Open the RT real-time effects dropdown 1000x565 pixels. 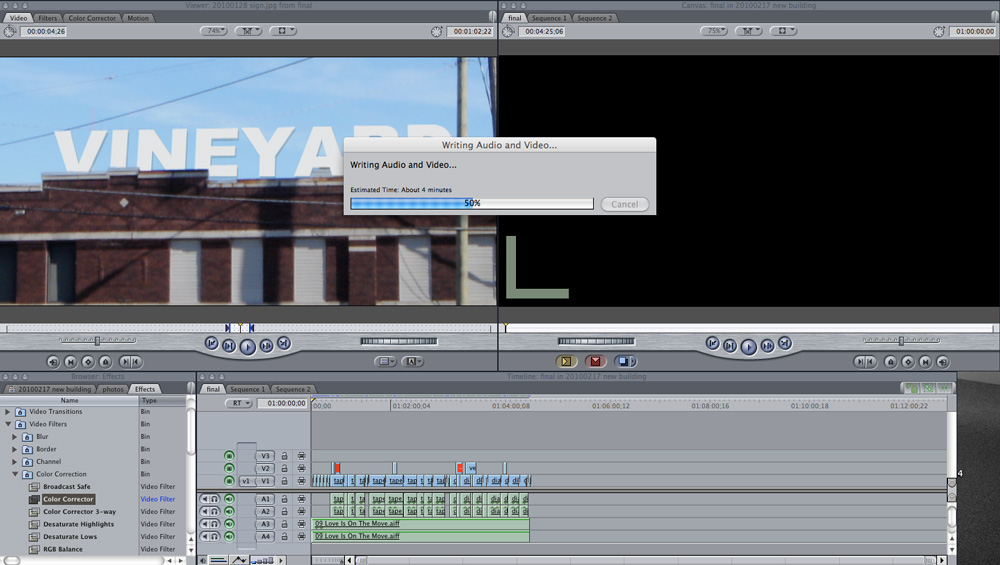point(239,403)
